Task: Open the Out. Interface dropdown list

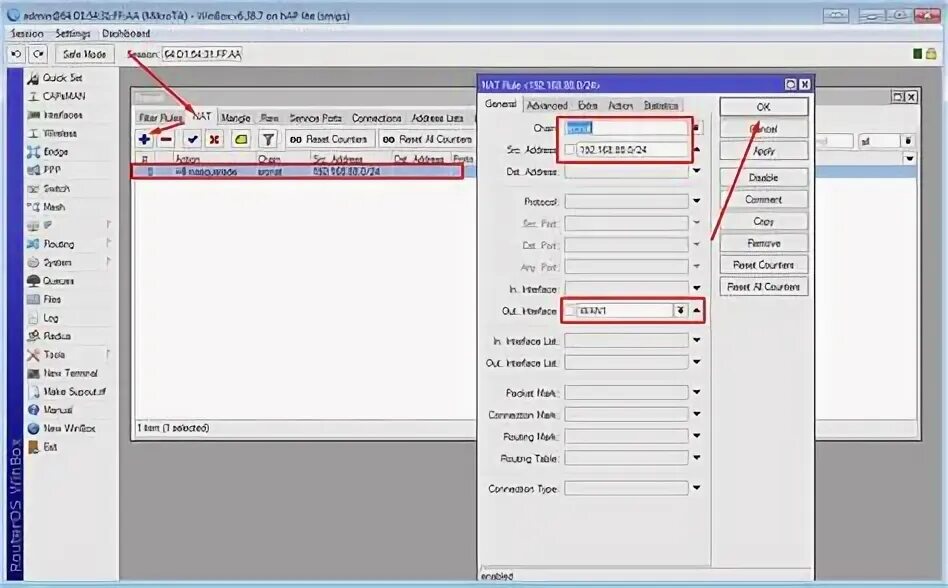Action: click(680, 311)
